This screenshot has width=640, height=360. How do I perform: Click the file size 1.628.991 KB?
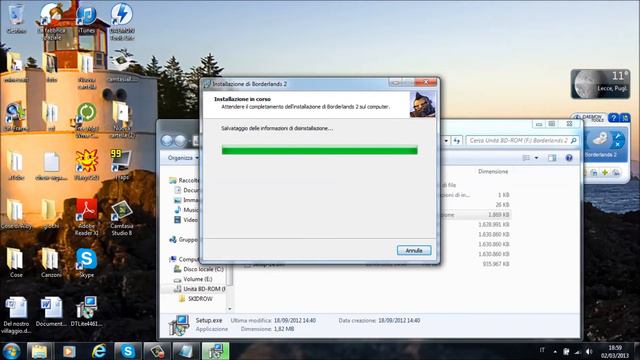point(493,224)
